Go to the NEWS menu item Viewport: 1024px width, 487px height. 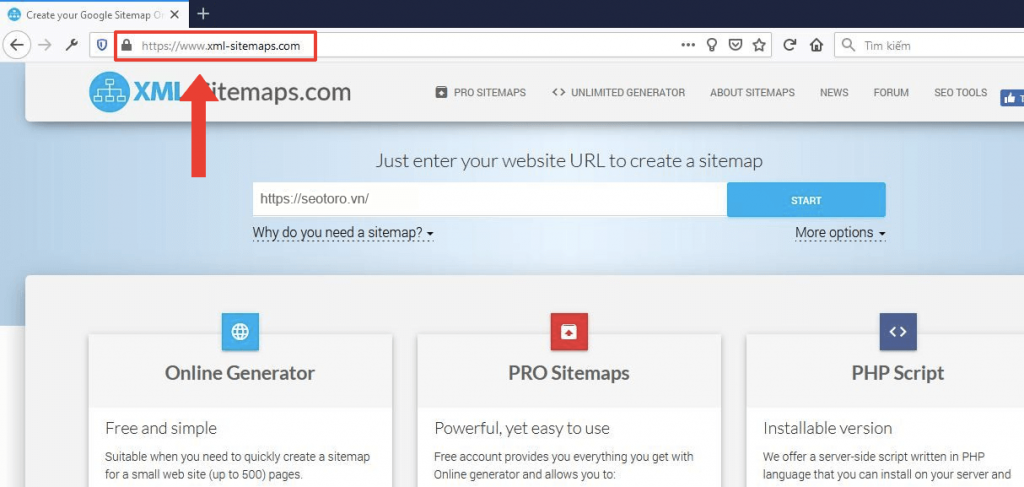pos(834,93)
